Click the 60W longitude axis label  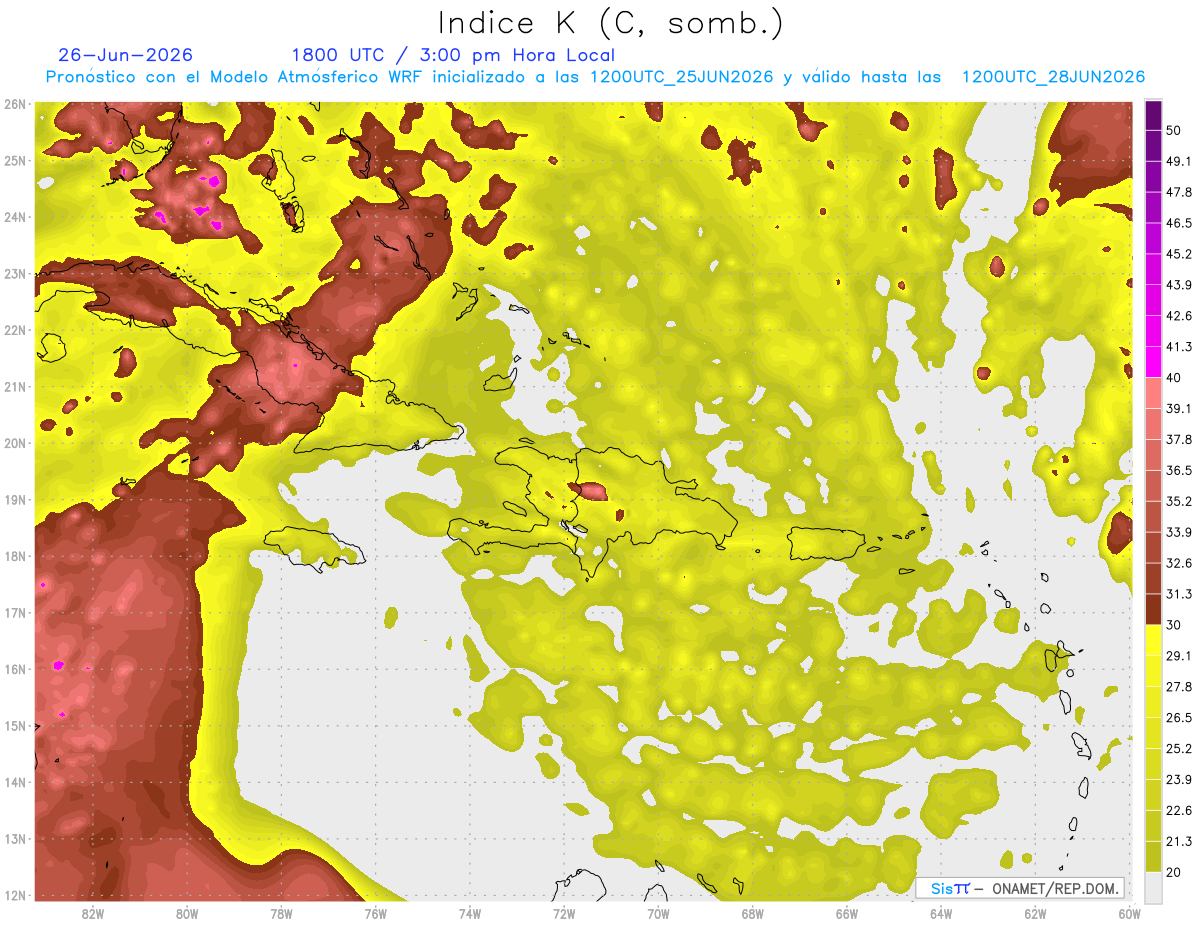[1129, 913]
